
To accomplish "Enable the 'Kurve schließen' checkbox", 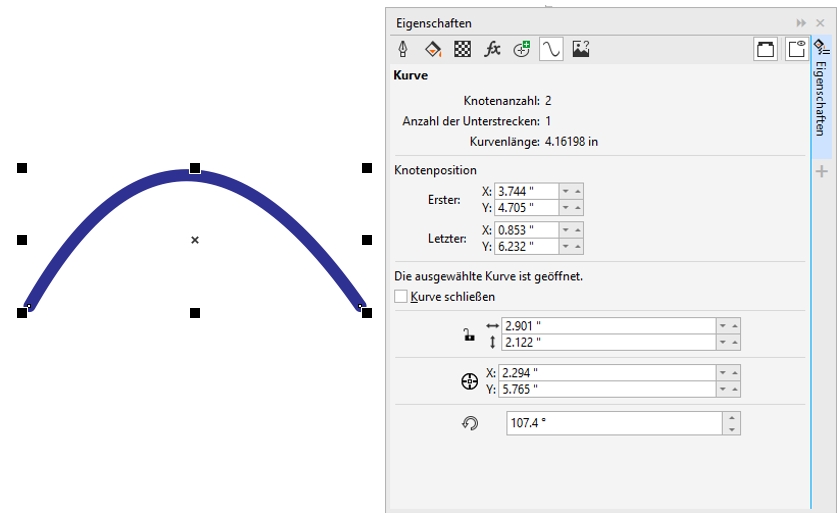I will click(x=401, y=297).
